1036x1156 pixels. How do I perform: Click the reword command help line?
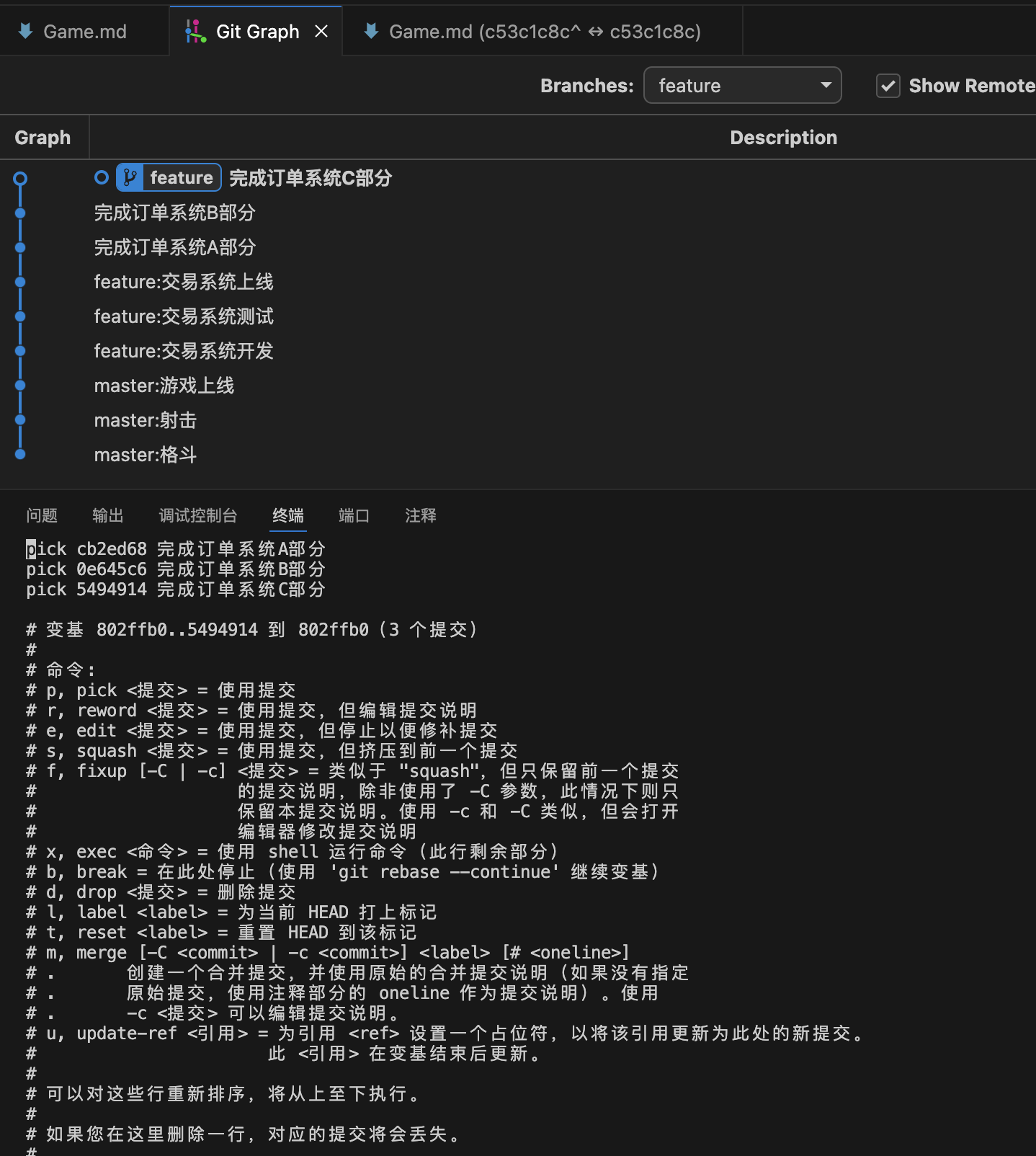[x=251, y=711]
